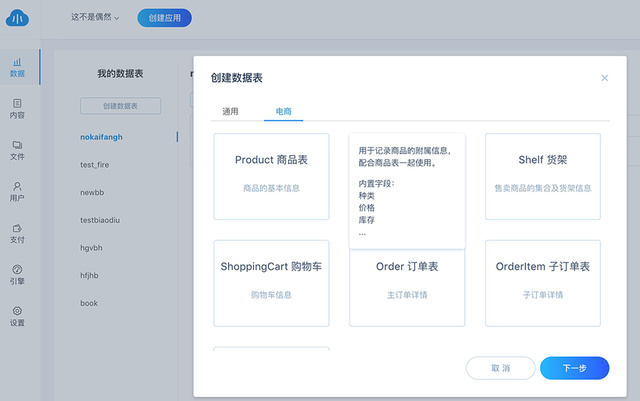Expand the 这不是偶然 app dropdown
Image resolution: width=640 pixels, height=401 pixels.
(95, 18)
